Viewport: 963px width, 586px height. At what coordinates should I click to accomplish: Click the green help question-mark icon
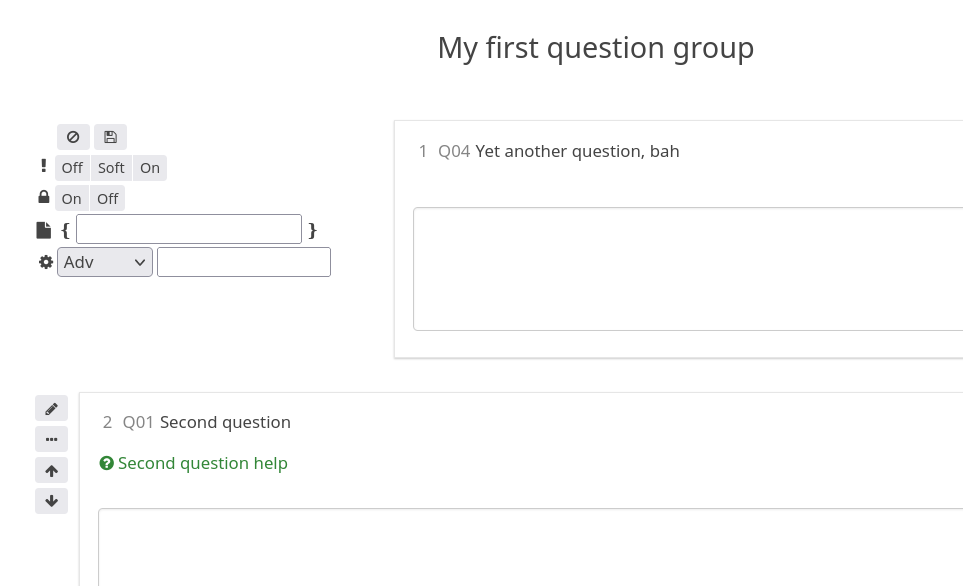point(107,463)
